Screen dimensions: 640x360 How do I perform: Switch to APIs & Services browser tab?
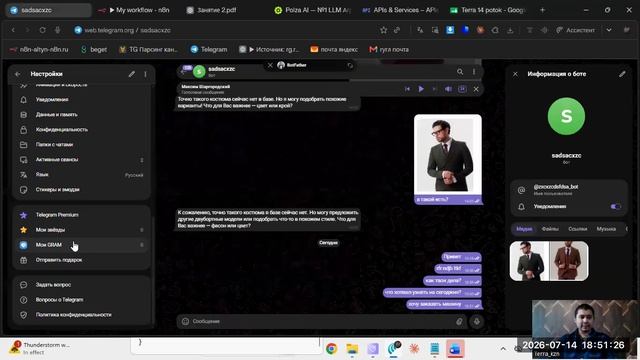(x=401, y=10)
